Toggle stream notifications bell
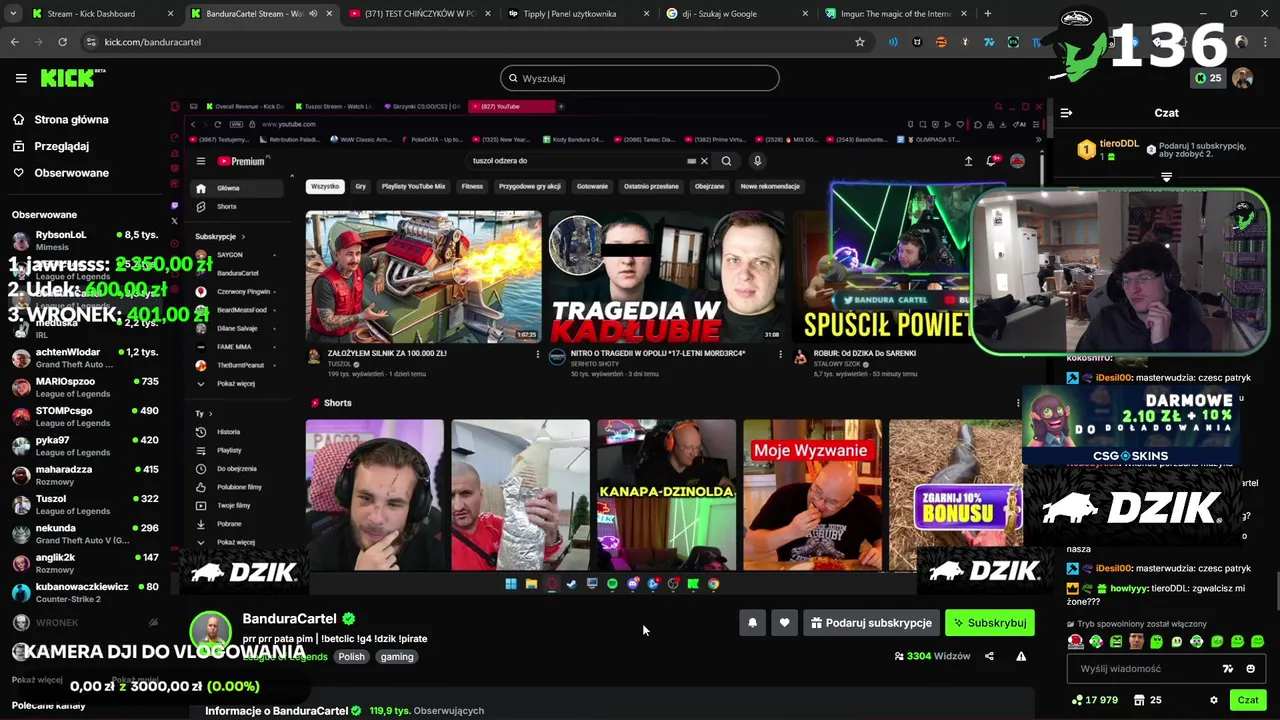 tap(752, 623)
